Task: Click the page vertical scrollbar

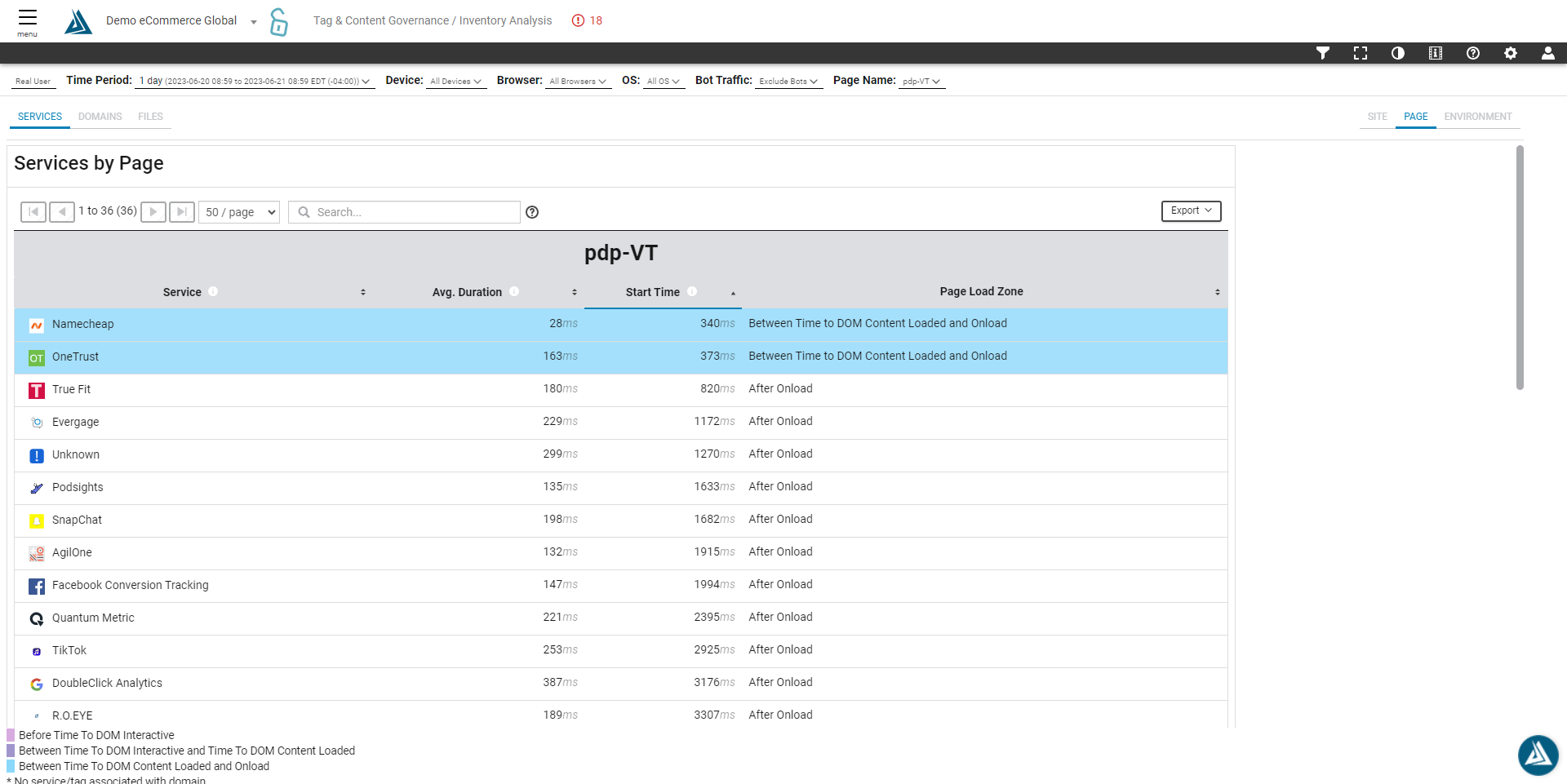Action: point(1520,268)
